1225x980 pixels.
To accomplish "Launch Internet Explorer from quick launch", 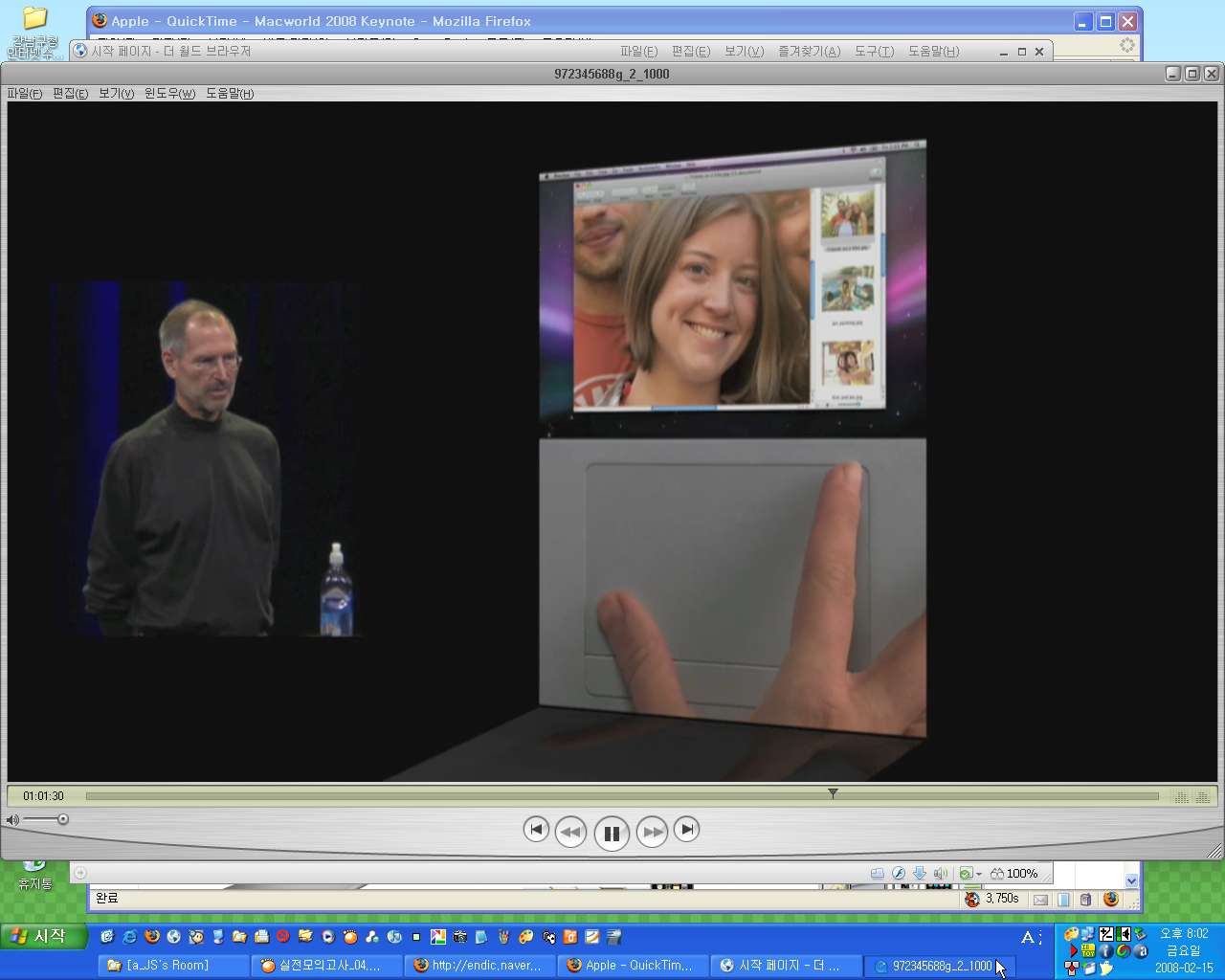I will click(129, 937).
